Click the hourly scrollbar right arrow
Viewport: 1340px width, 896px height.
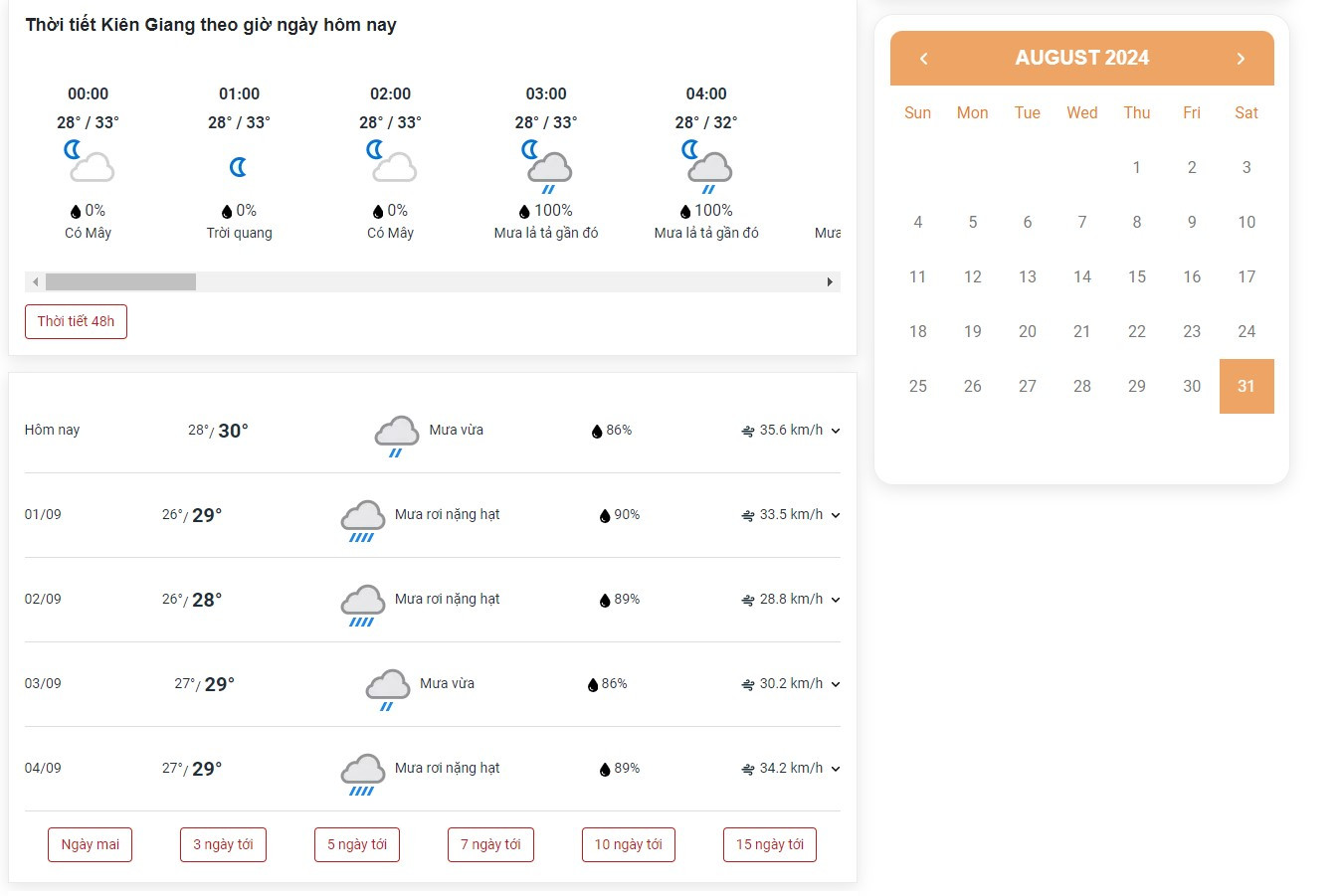tap(830, 282)
